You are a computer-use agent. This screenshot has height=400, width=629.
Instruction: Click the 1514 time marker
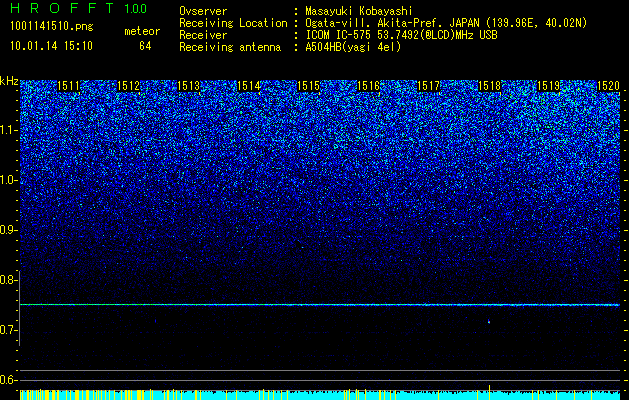[249, 86]
